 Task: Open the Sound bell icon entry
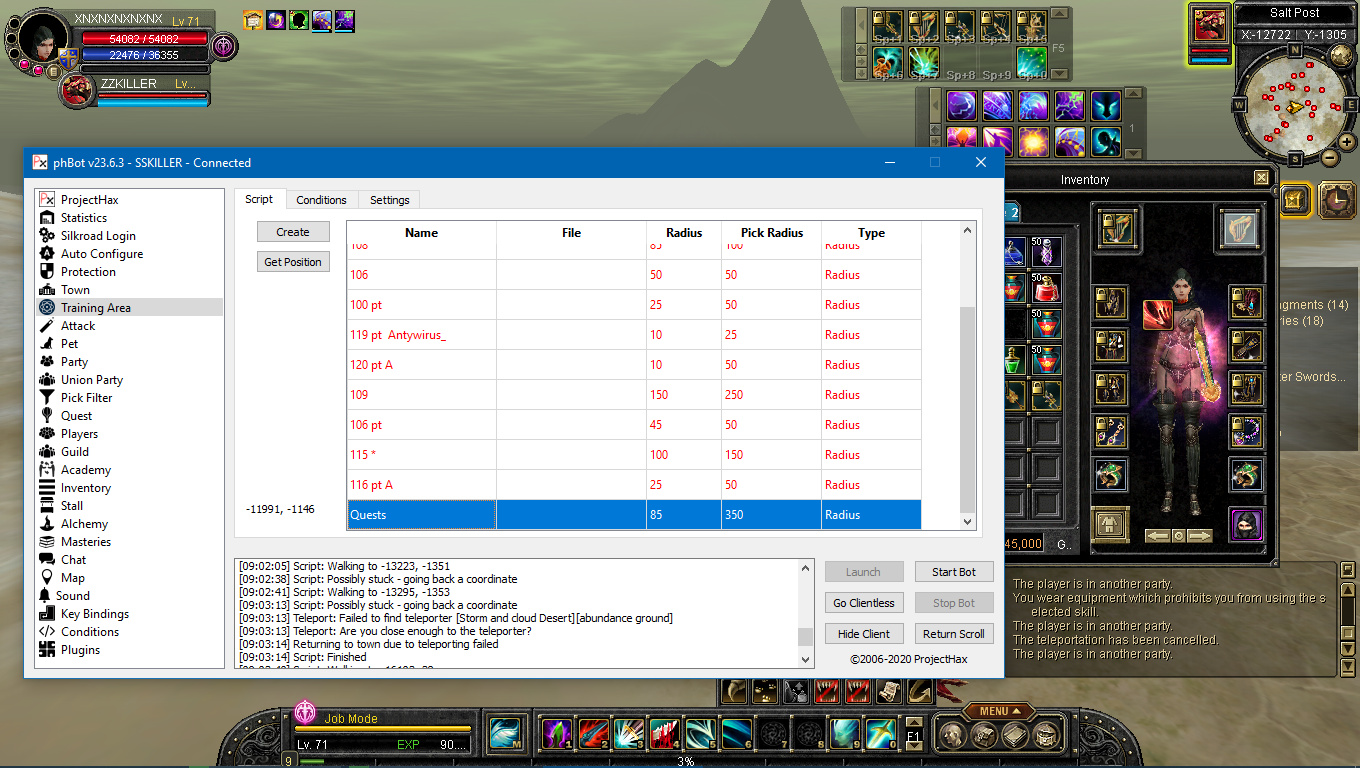[45, 596]
